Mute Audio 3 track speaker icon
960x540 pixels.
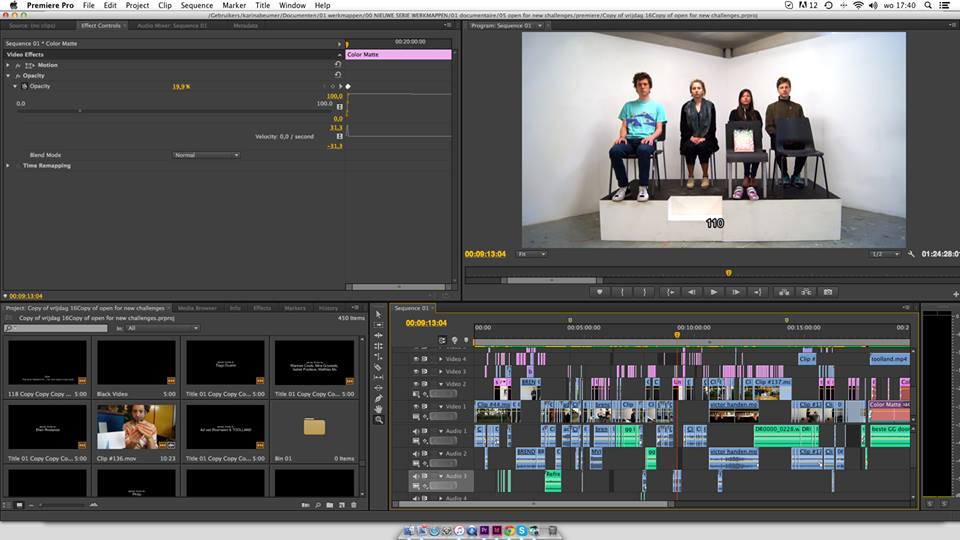(x=416, y=476)
